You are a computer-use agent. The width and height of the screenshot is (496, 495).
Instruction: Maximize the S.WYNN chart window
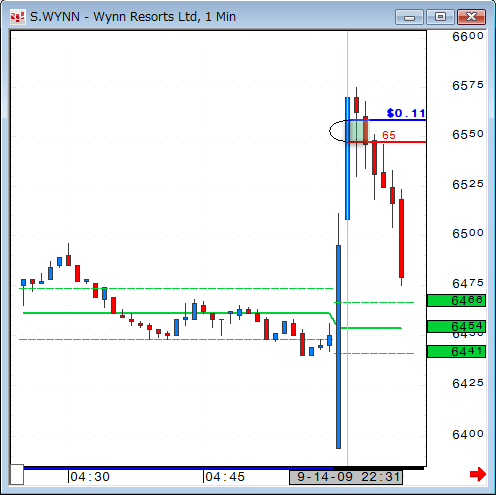click(x=440, y=17)
